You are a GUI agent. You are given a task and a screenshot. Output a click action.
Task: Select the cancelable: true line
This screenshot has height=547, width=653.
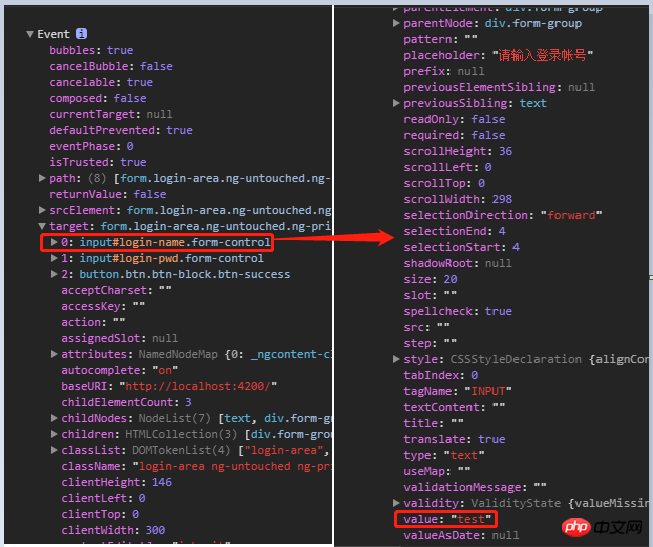pyautogui.click(x=101, y=82)
